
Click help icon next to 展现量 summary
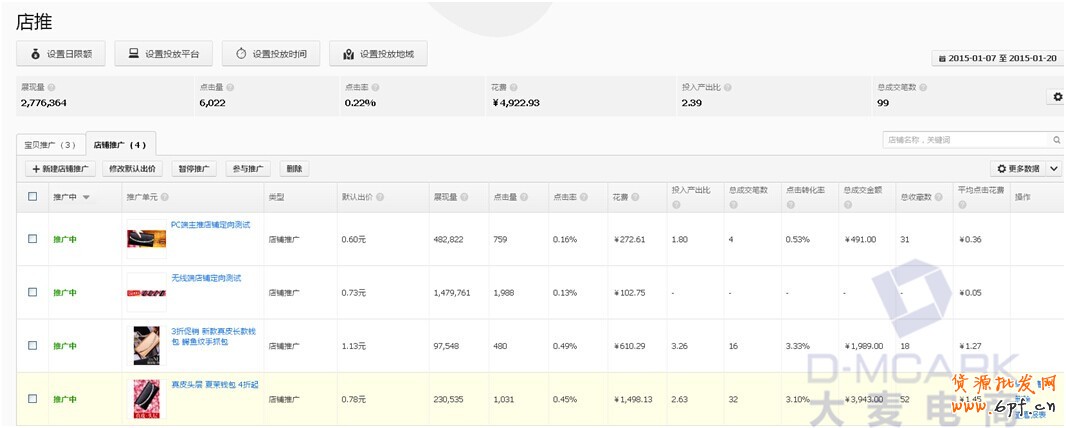51,88
